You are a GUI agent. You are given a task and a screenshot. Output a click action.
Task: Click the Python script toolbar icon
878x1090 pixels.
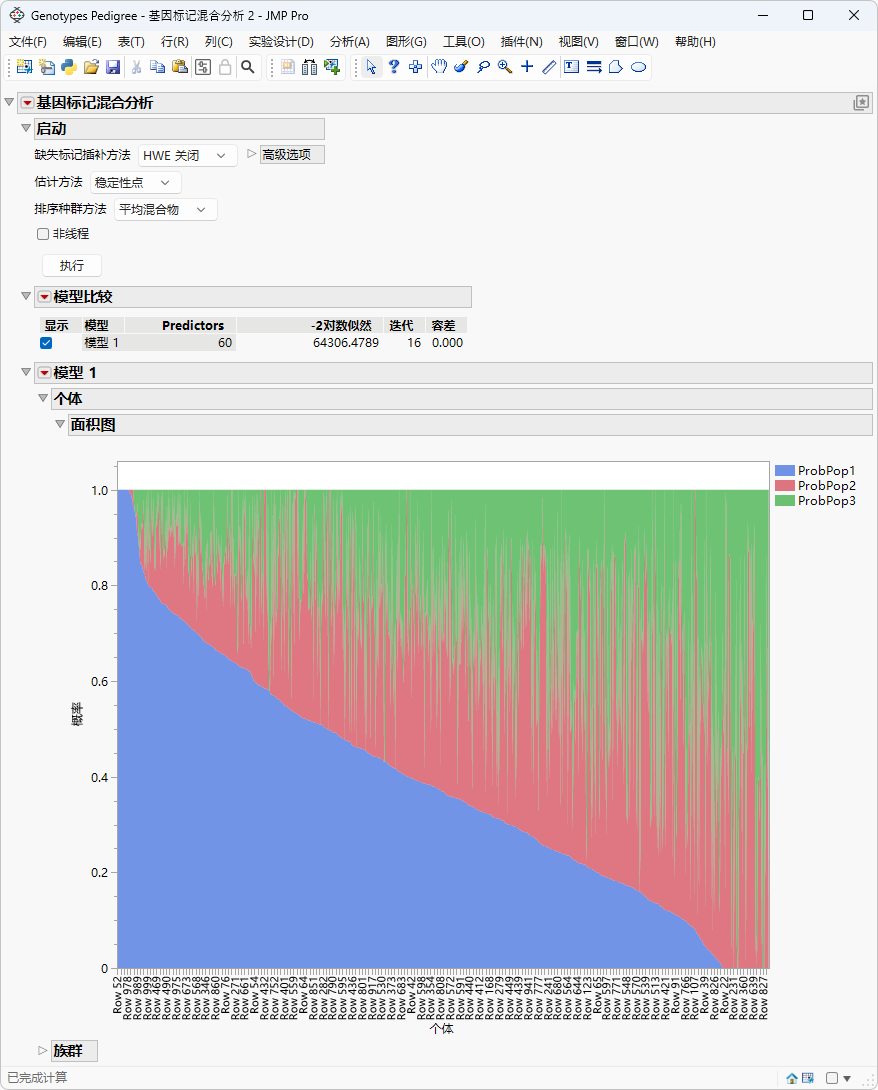[69, 67]
